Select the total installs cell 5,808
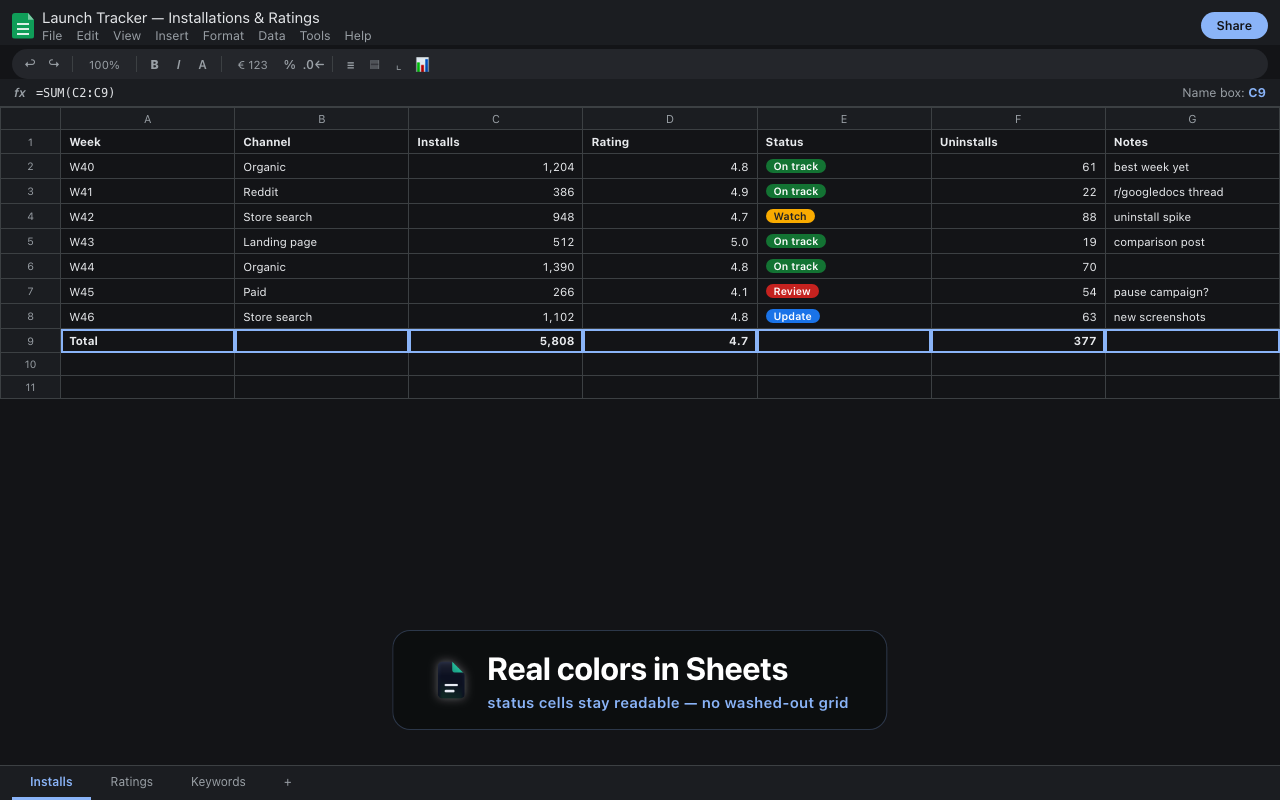 [x=496, y=341]
